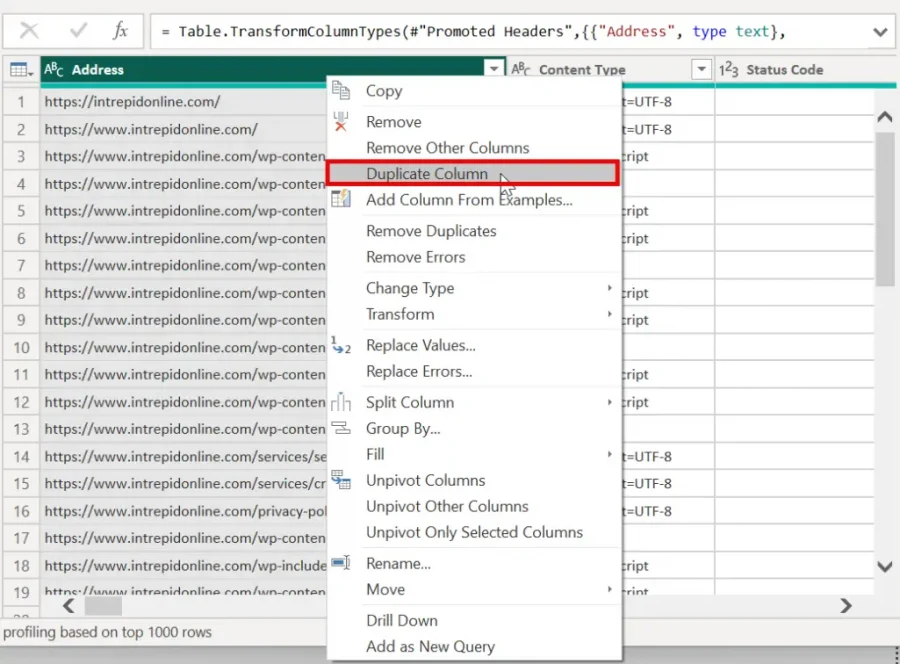Click cell https://intrepidonline.com/ in row 1
900x664 pixels.
click(x=184, y=102)
